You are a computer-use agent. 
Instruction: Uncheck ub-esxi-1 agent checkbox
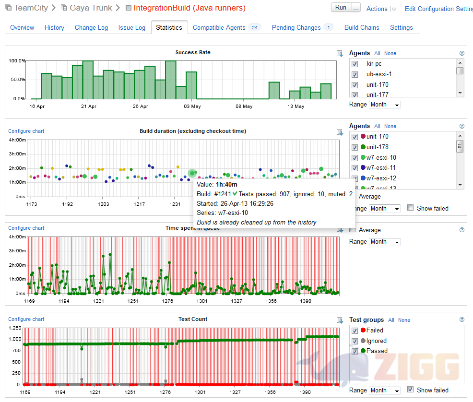tap(355, 74)
